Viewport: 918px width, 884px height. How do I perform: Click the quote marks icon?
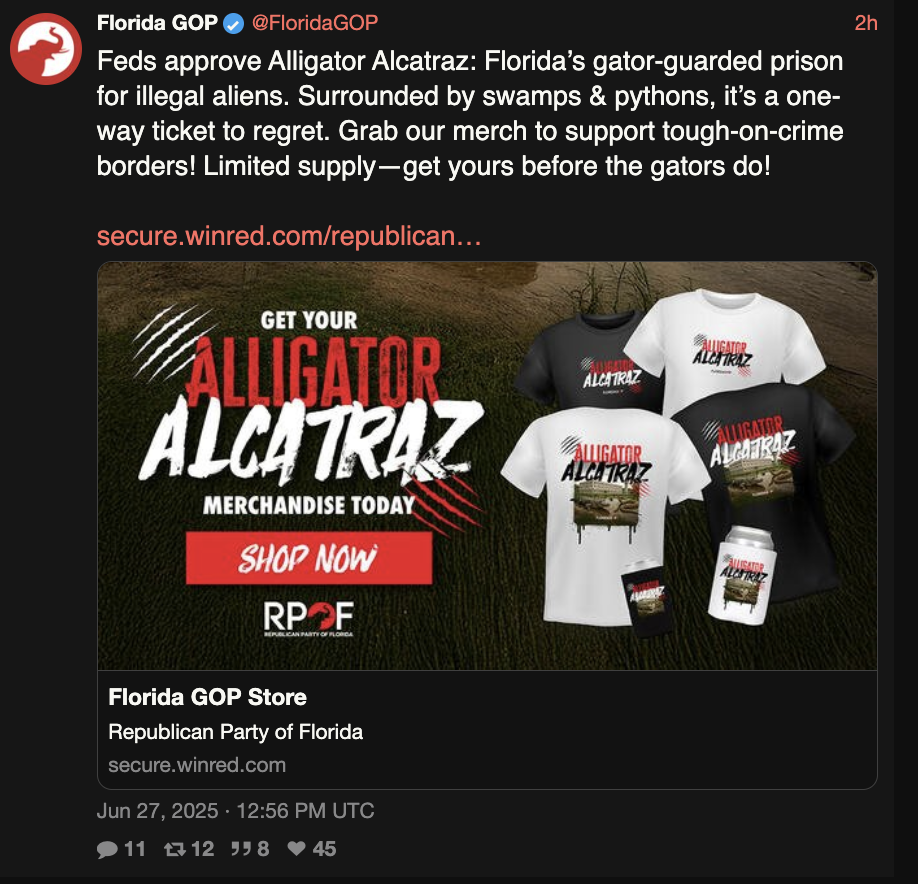coord(241,848)
